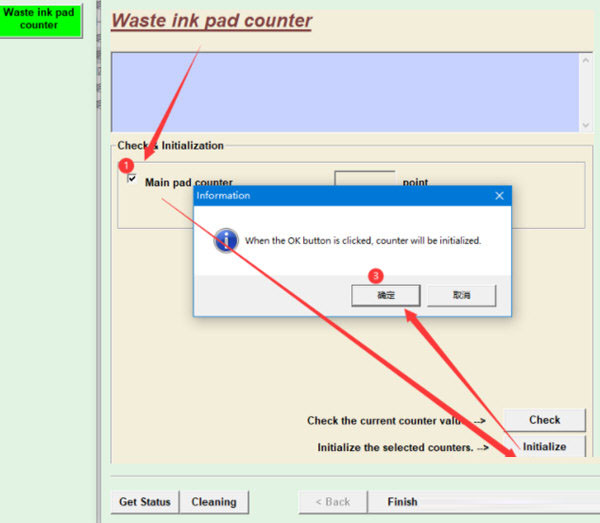Go to the previous page with < Back
Screen dimensions: 600x523
pos(333,502)
